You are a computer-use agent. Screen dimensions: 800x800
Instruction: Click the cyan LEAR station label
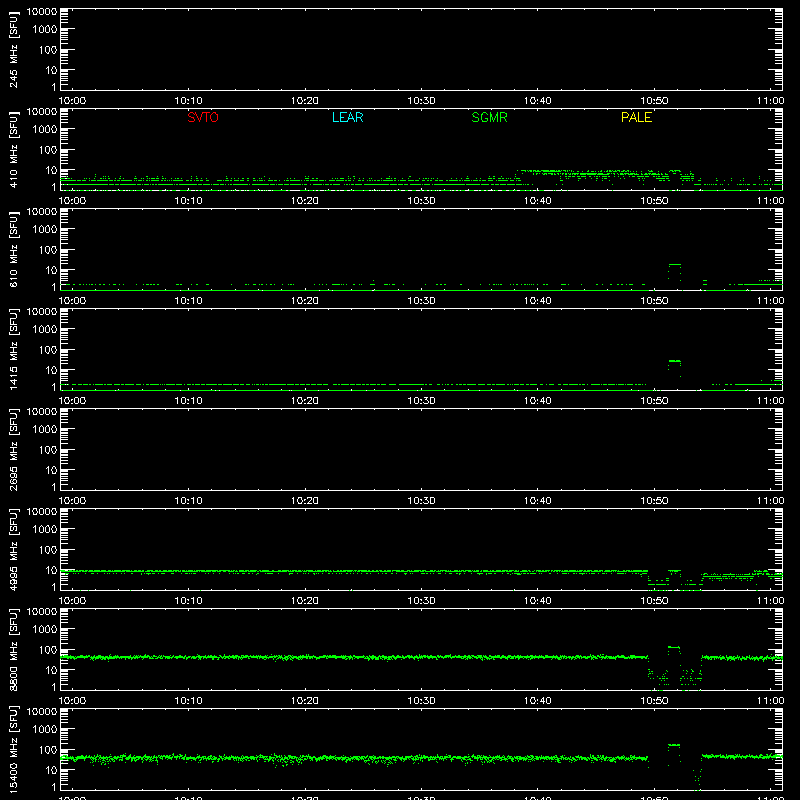click(x=347, y=117)
